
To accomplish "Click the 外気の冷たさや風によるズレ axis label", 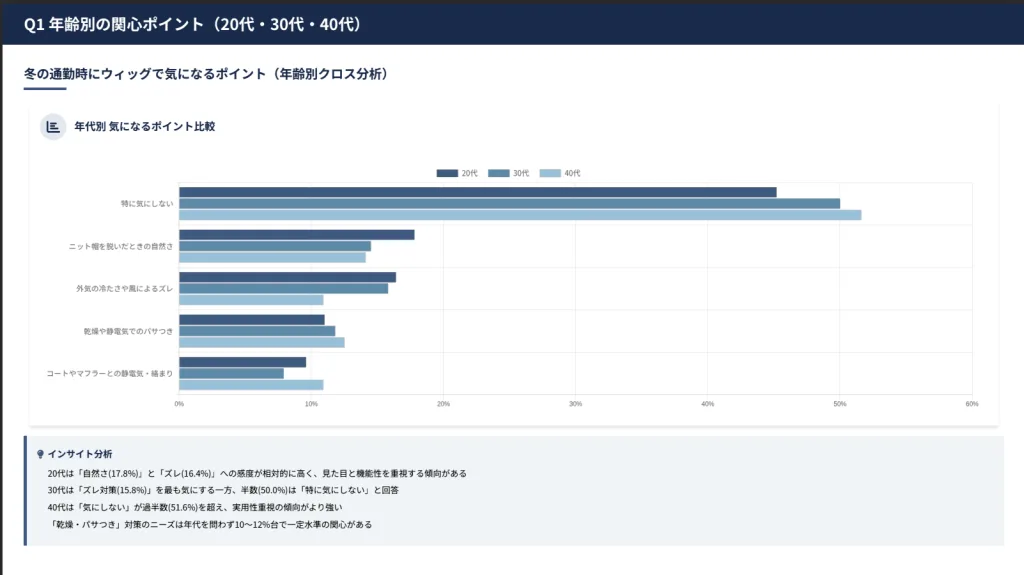I will tap(125, 288).
